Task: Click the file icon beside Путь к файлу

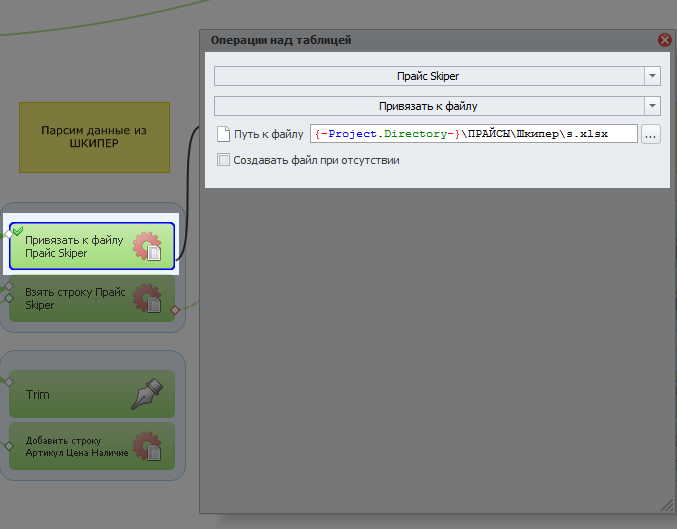Action: point(223,134)
